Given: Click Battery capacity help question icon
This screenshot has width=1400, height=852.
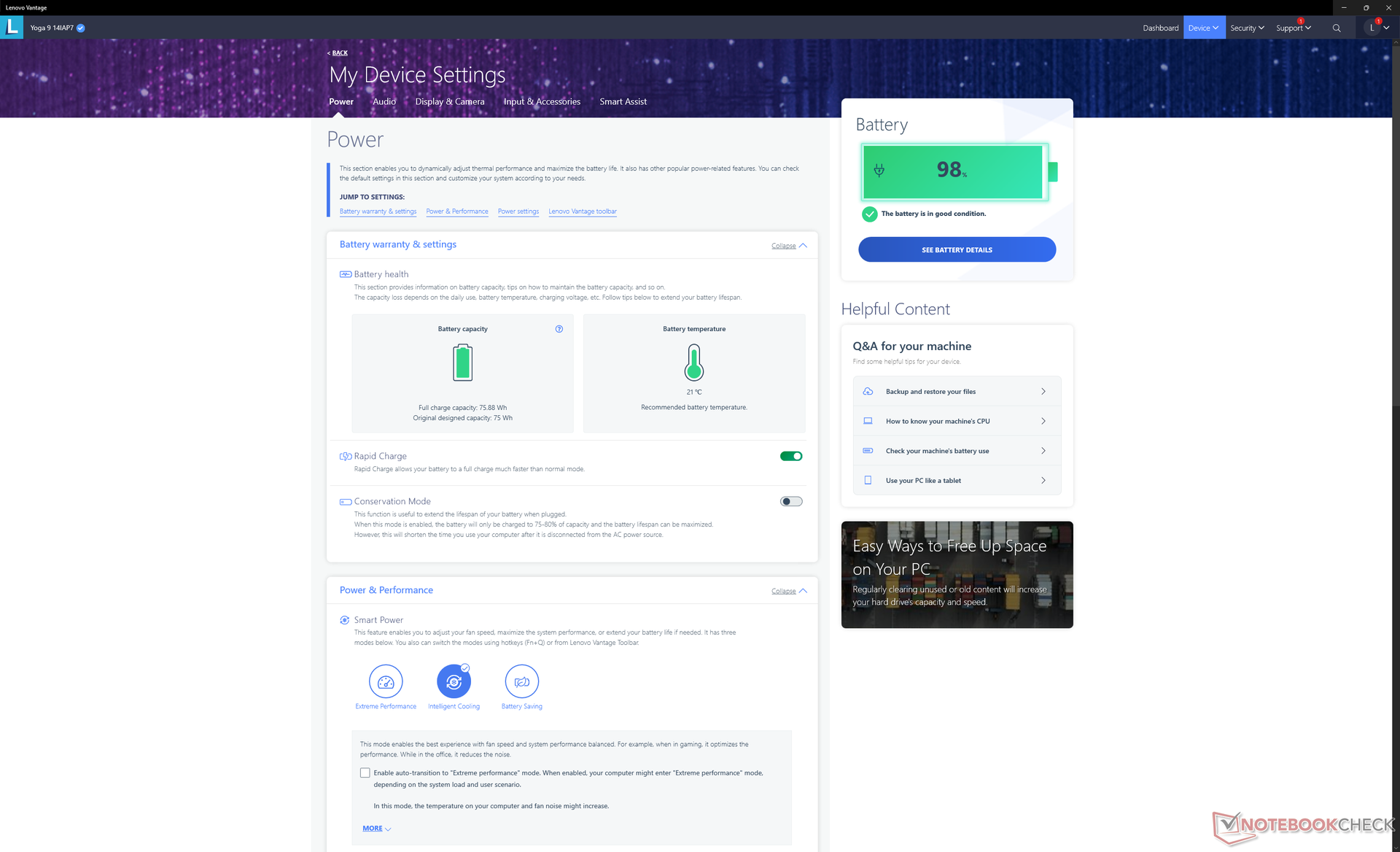Looking at the screenshot, I should pyautogui.click(x=559, y=329).
